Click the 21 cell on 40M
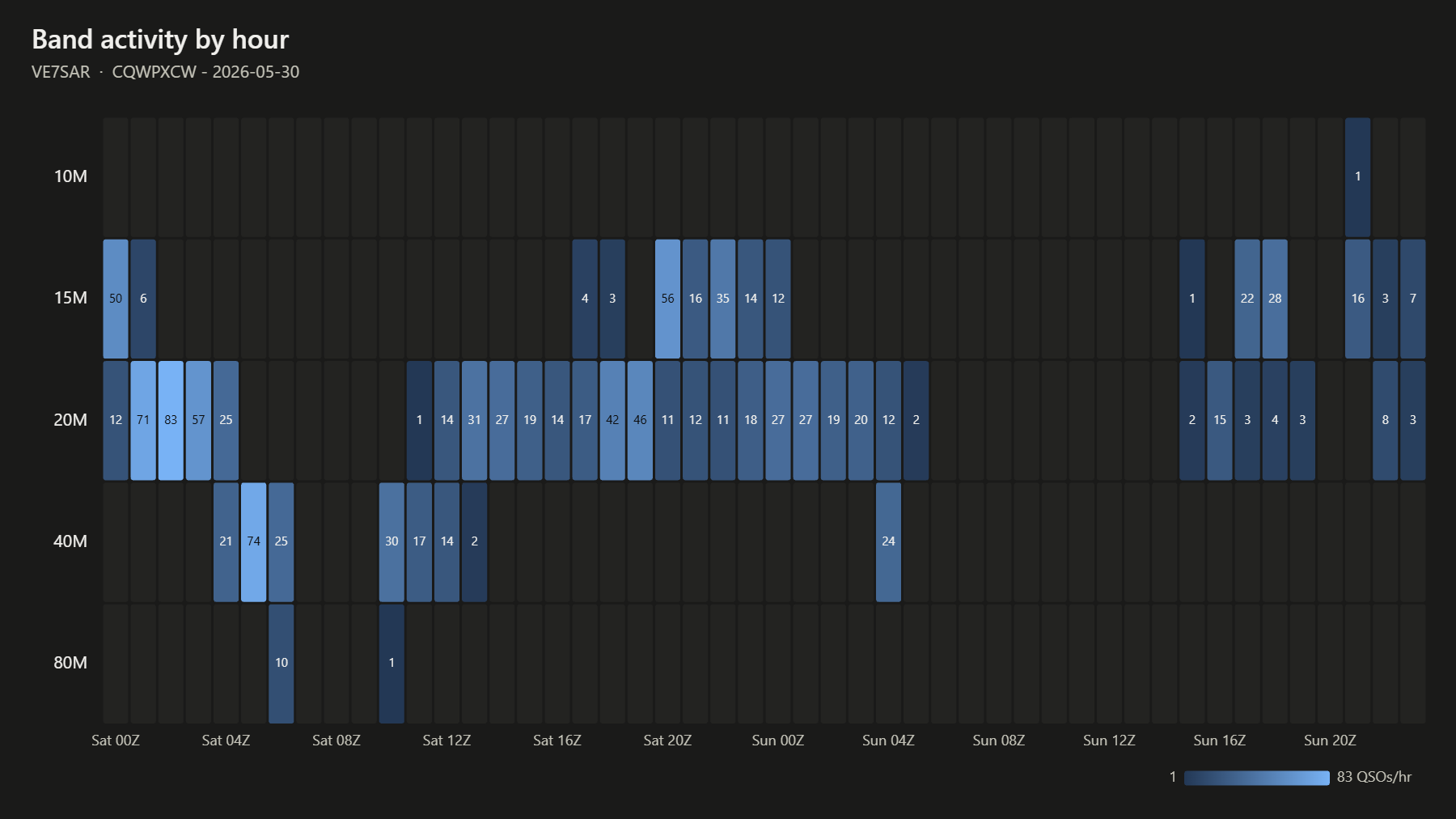This screenshot has width=1456, height=819. coord(226,541)
